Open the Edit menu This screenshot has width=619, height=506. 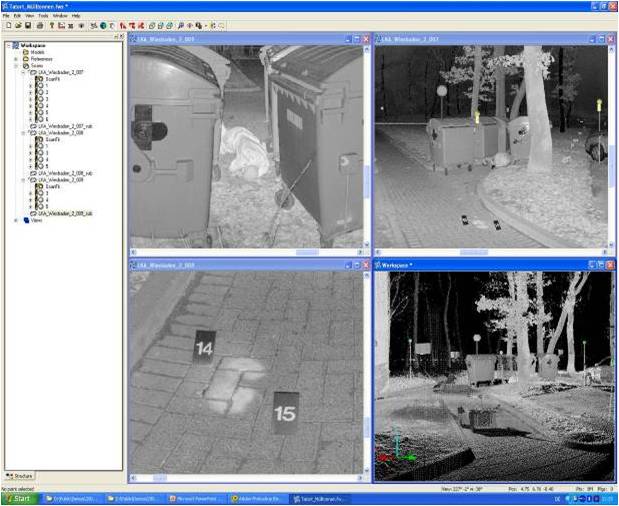coord(17,16)
